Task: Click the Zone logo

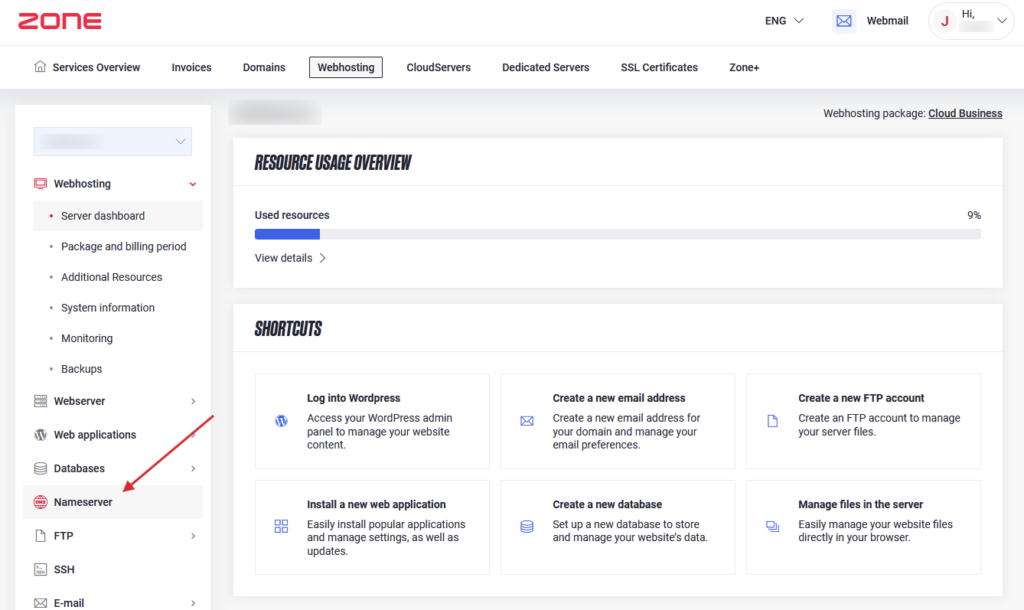Action: click(x=59, y=21)
